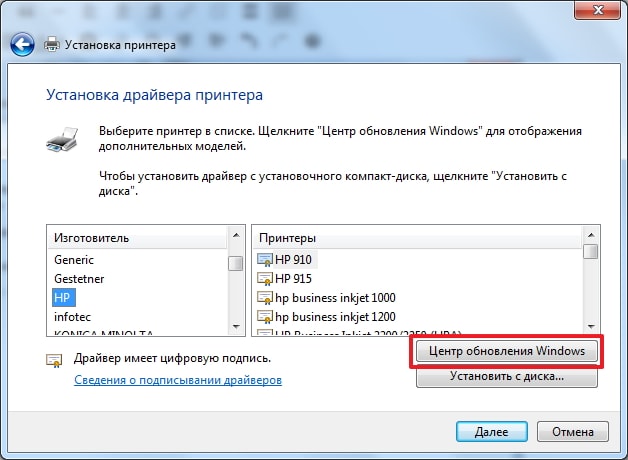Click the certificate icon beside hp business inkjet 1200

coord(265,317)
